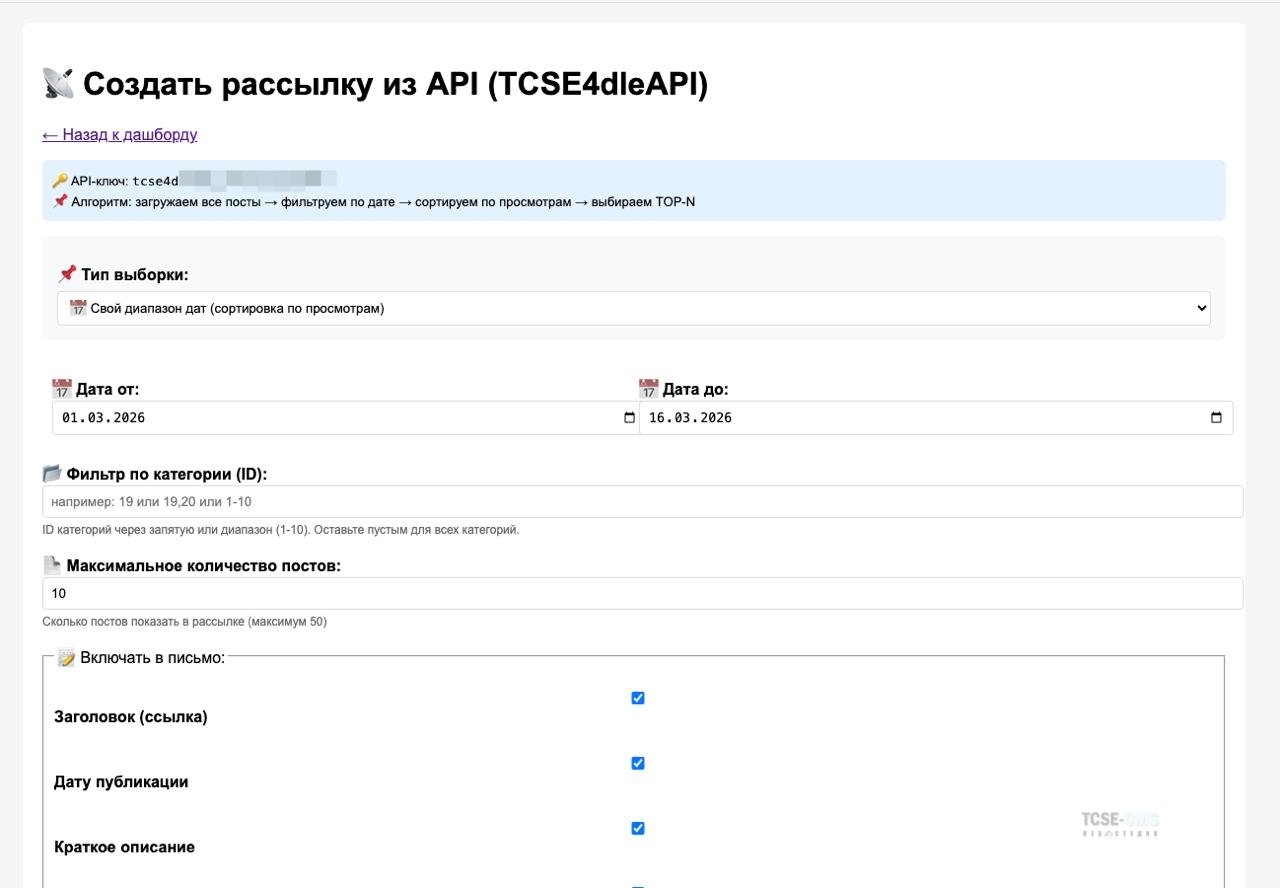Expand the Тип выборки dropdown
Screen dimensions: 1280x888
pyautogui.click(x=633, y=309)
